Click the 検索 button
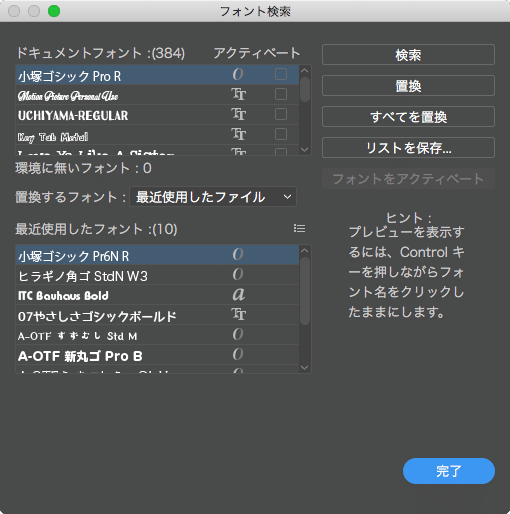510x514 pixels. (408, 55)
